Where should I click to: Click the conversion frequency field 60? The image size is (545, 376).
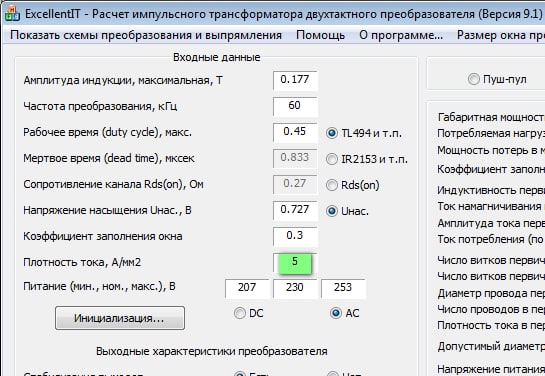click(295, 106)
